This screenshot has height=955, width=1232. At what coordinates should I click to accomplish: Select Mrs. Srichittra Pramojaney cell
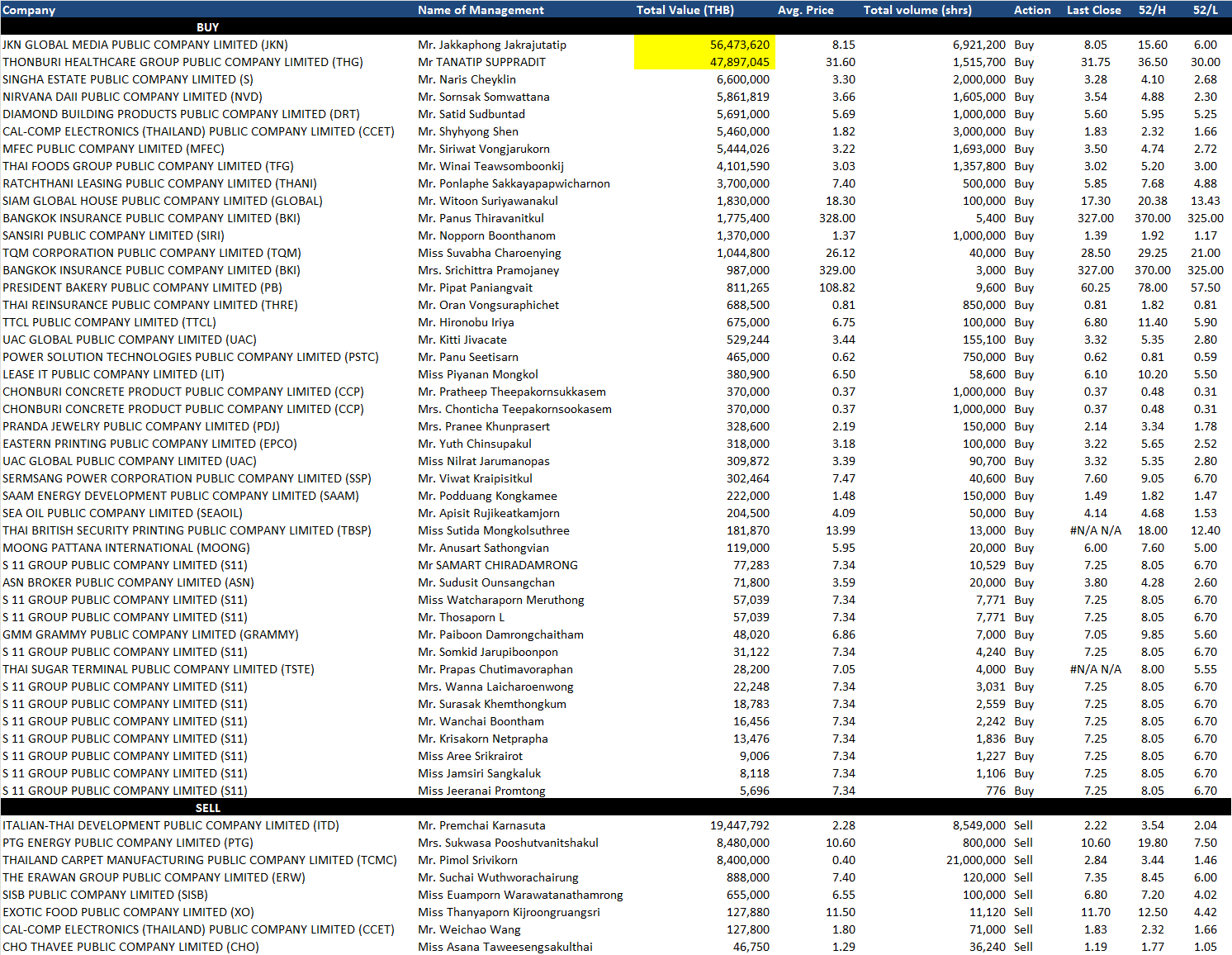[x=488, y=270]
